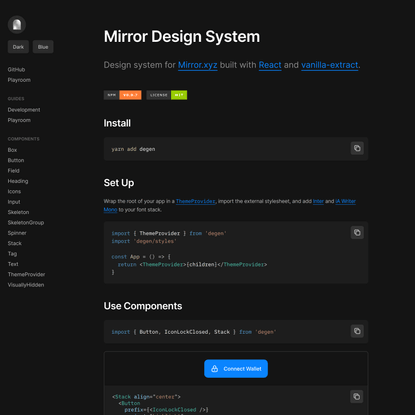View the Skeleton component page
Image resolution: width=415 pixels, height=415 pixels.
(x=18, y=212)
